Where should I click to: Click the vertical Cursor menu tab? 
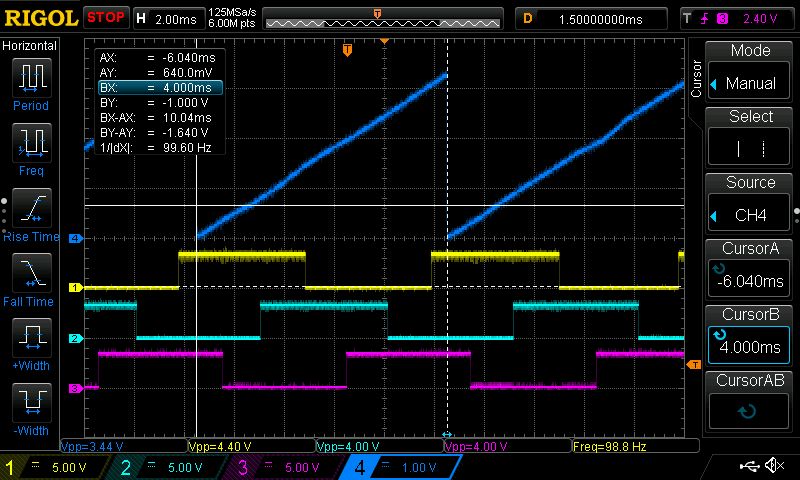pyautogui.click(x=696, y=79)
